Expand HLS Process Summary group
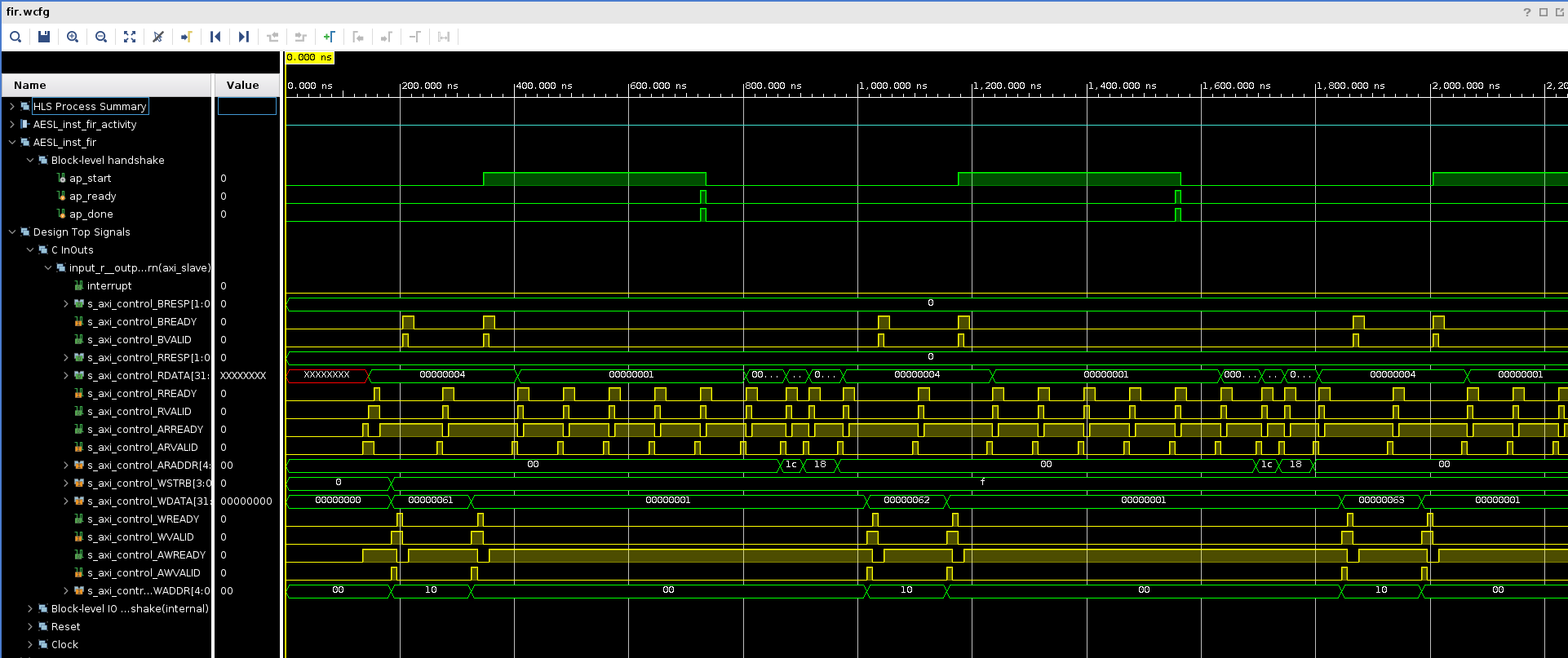The image size is (1568, 658). click(12, 107)
